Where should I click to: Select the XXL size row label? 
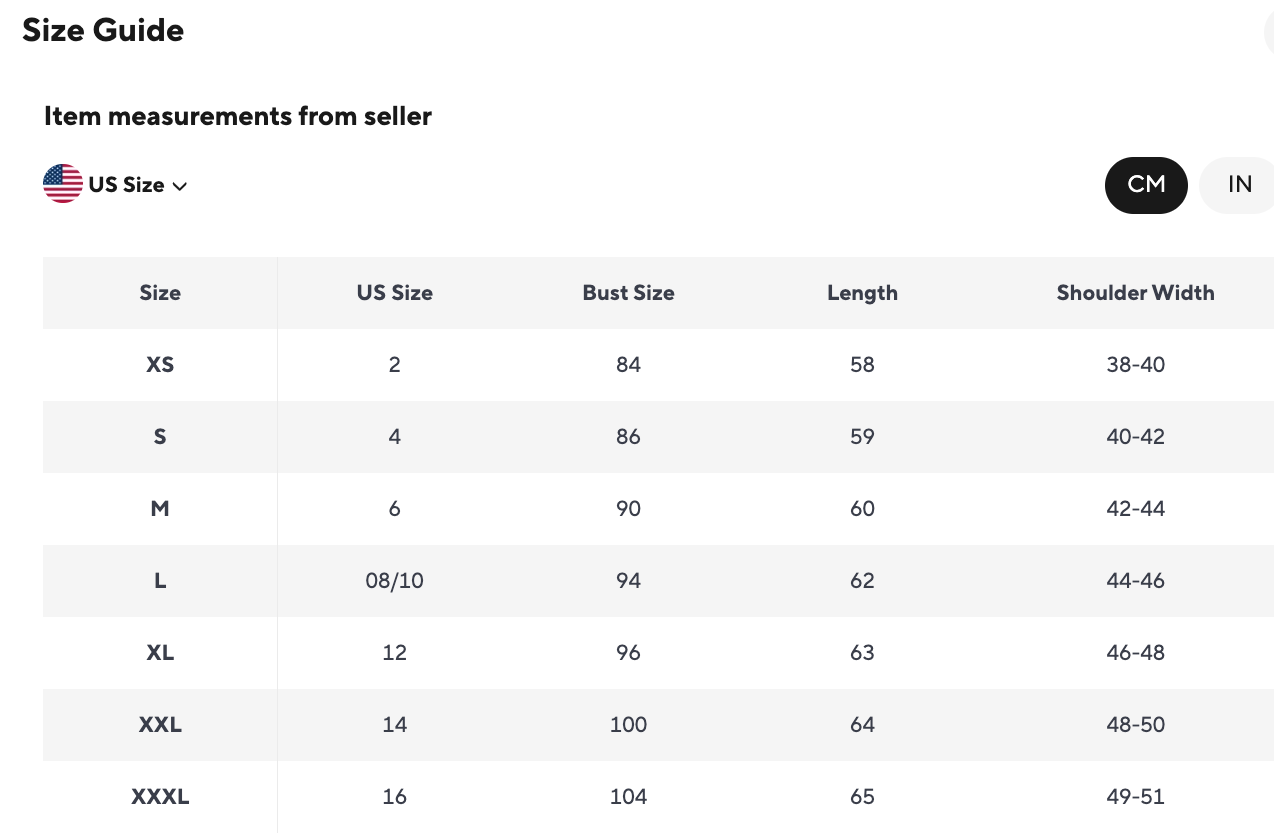pyautogui.click(x=160, y=725)
